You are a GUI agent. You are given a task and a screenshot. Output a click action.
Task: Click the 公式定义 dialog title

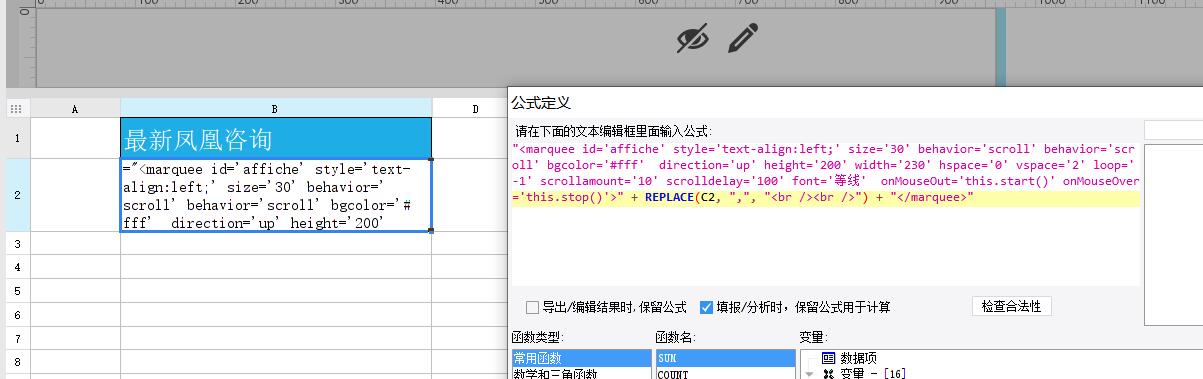541,103
